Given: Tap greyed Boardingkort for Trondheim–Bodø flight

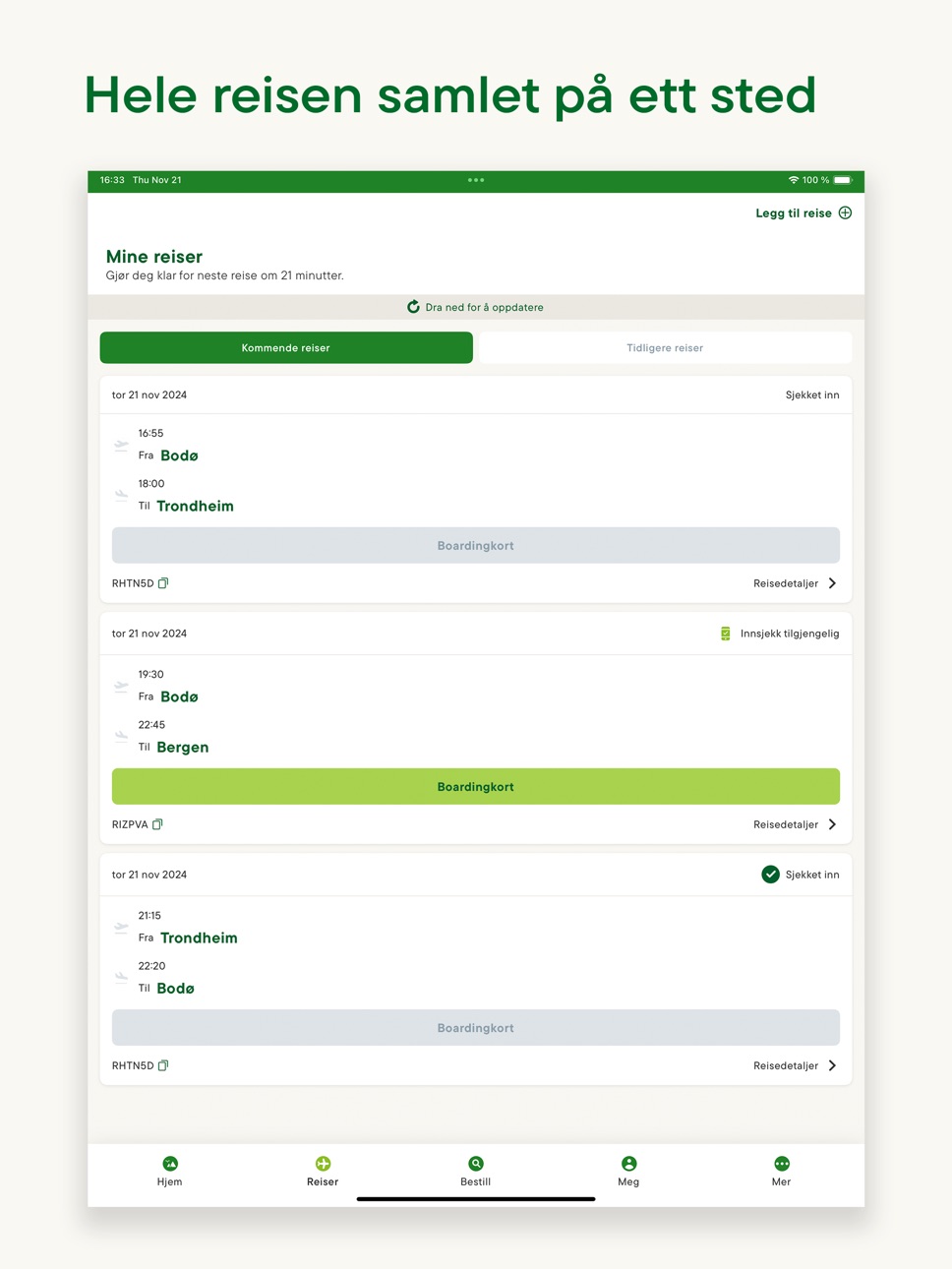Looking at the screenshot, I should (x=476, y=1028).
